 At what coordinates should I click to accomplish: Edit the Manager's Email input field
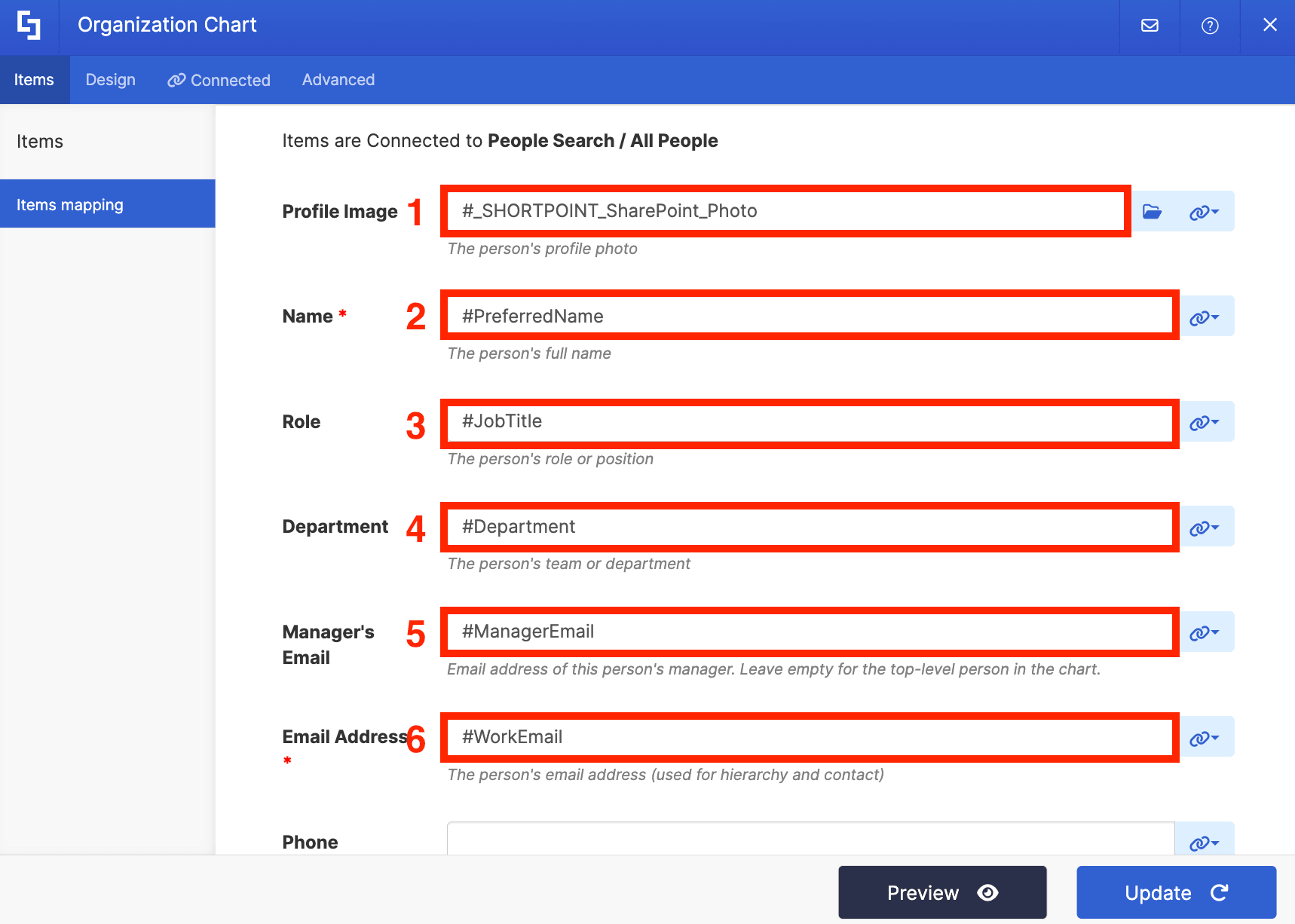pyautogui.click(x=810, y=632)
